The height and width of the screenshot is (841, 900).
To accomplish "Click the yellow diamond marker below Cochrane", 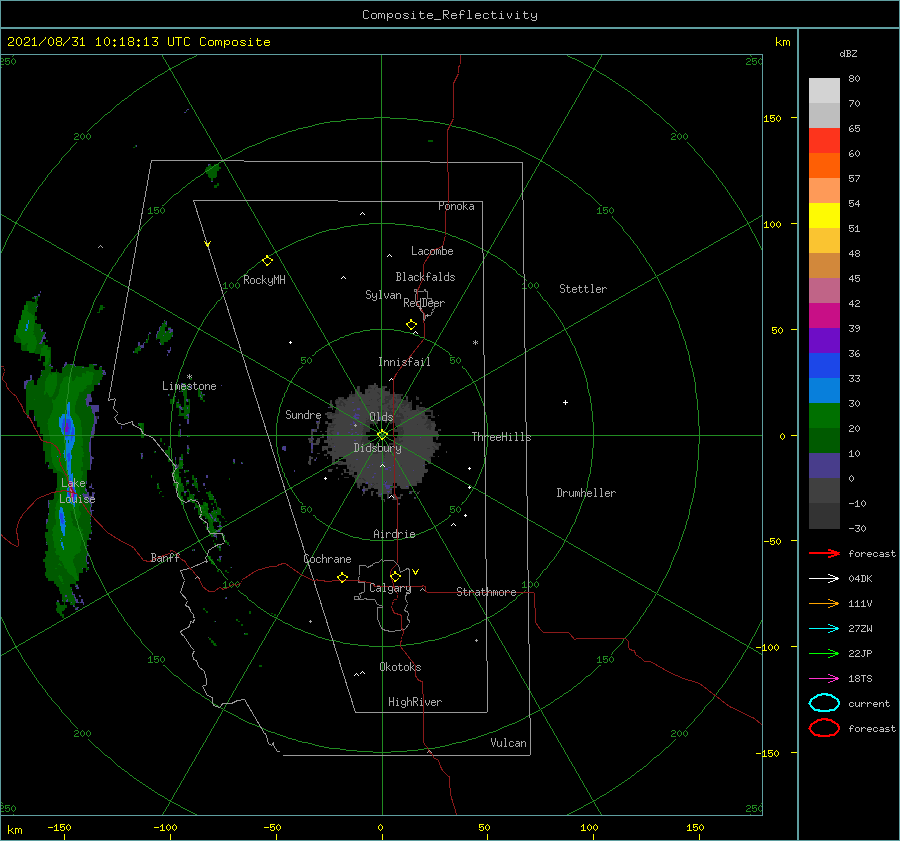I will coord(343,577).
